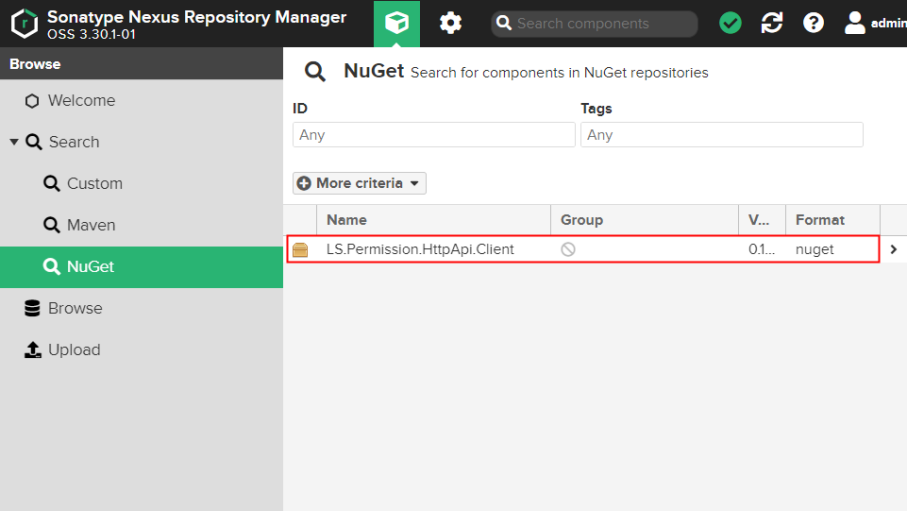Select Welcome in the Browse sidebar
This screenshot has height=511, width=908.
coord(141,101)
